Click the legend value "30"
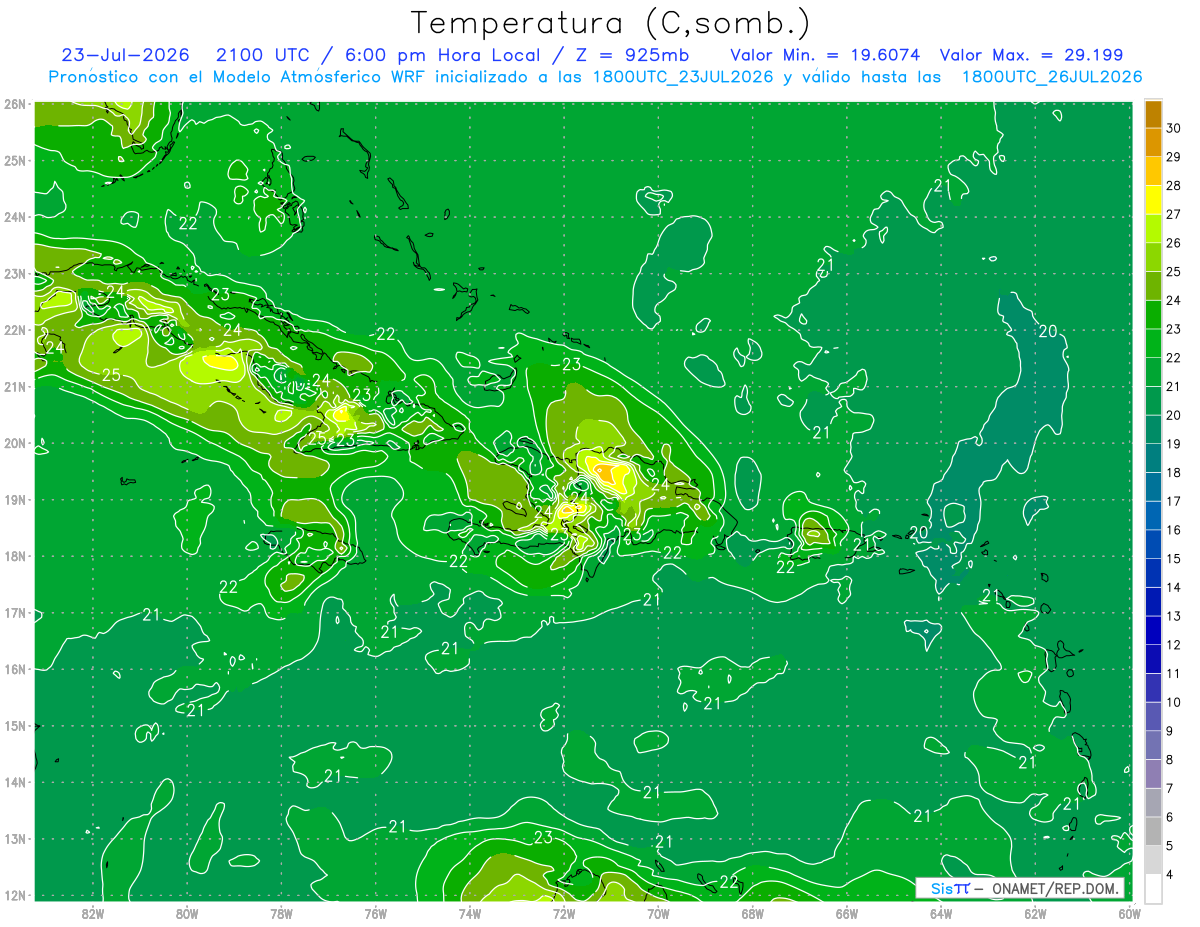Screen dimensions: 1200x927 coord(1173,128)
